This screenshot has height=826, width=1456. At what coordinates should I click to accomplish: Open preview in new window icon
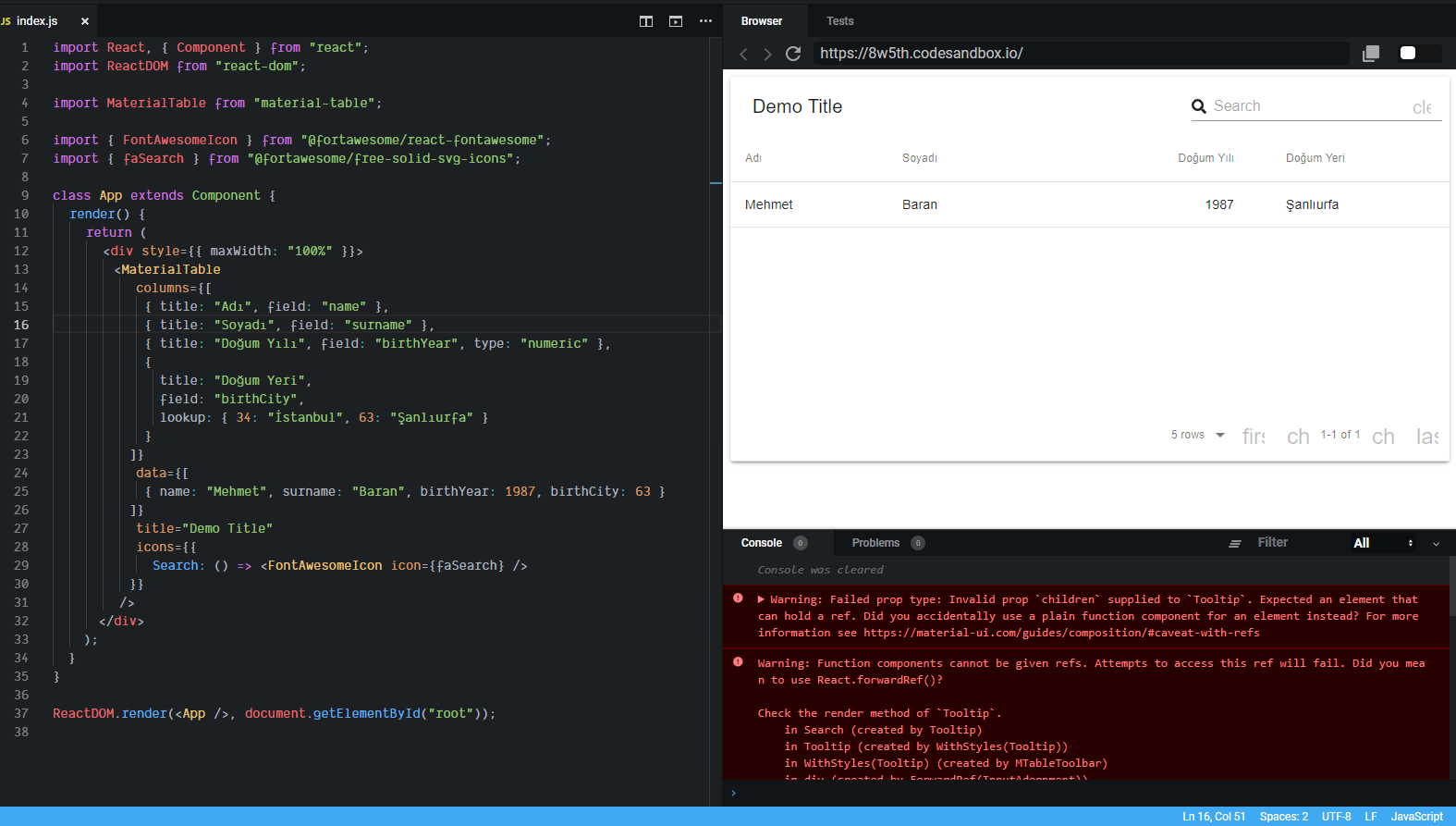1371,54
